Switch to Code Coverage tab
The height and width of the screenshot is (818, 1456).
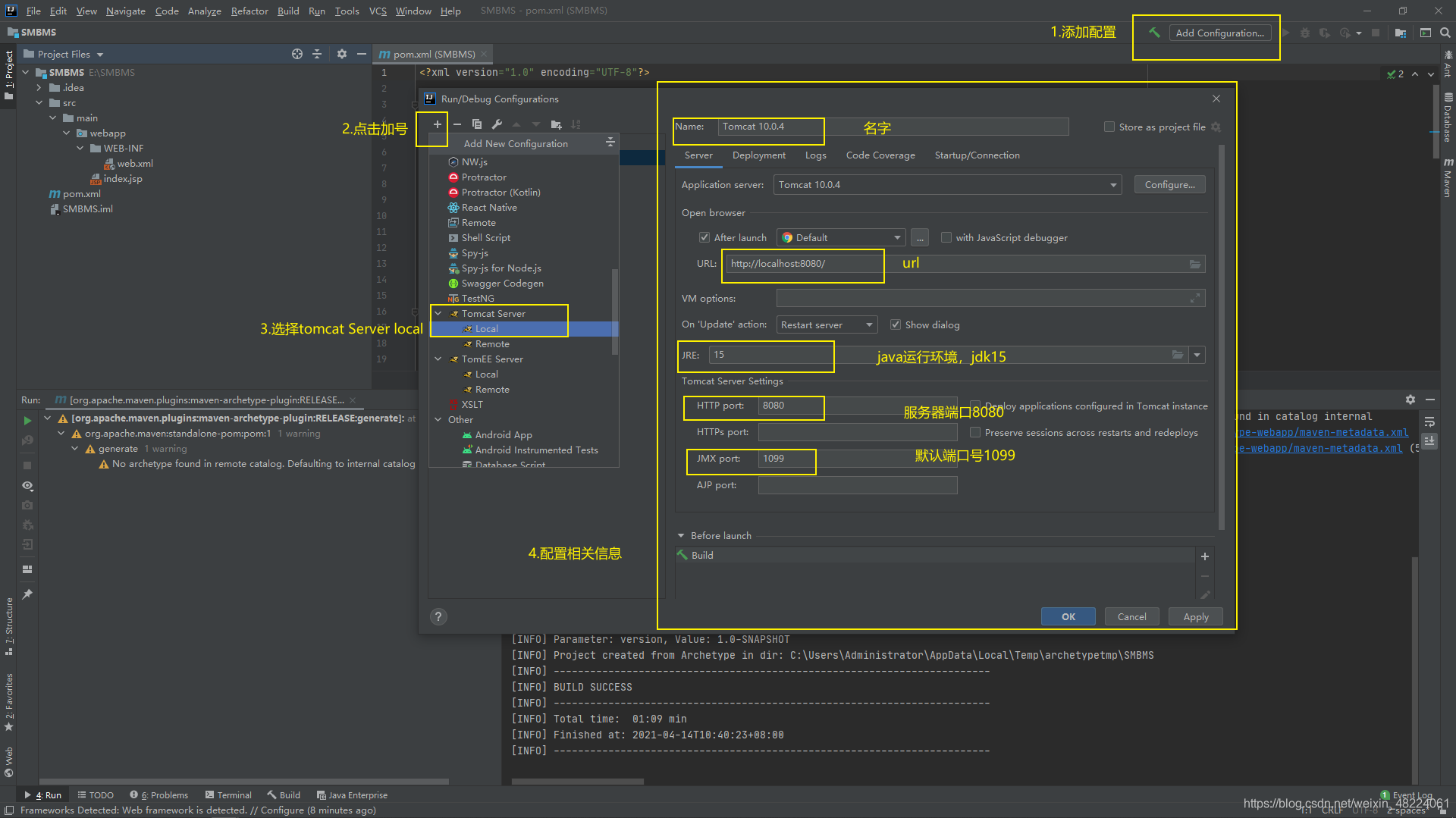point(880,155)
